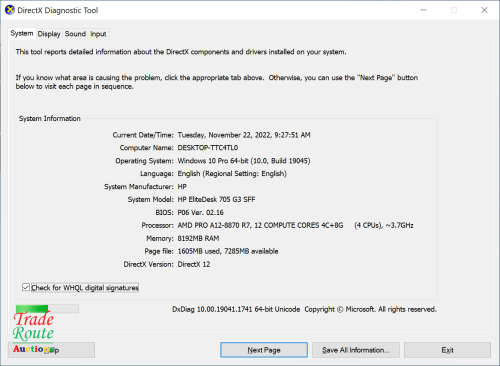This screenshot has height=366, width=500.
Task: Click the DirectX Diagnostic Tool title icon
Action: [10, 10]
